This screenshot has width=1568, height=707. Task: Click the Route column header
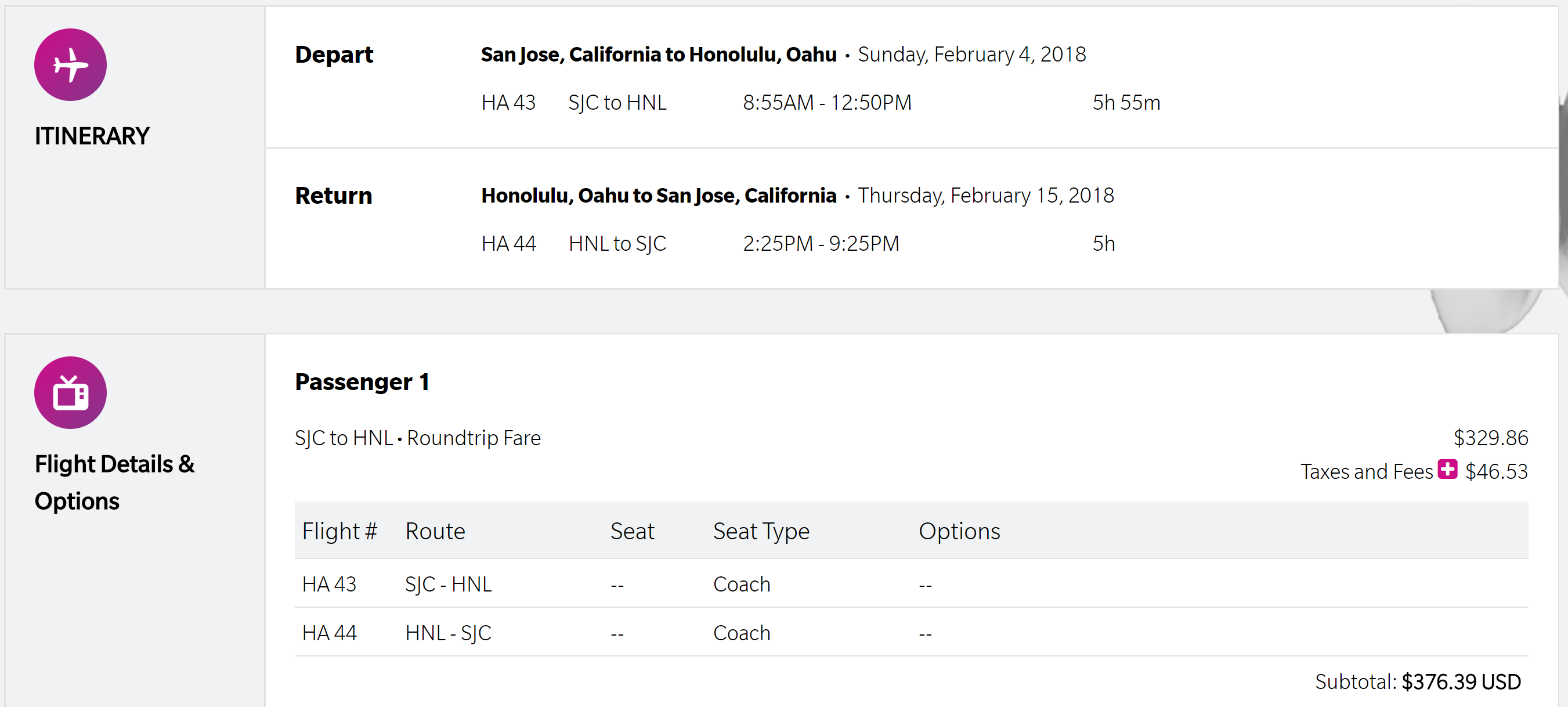pyautogui.click(x=435, y=531)
